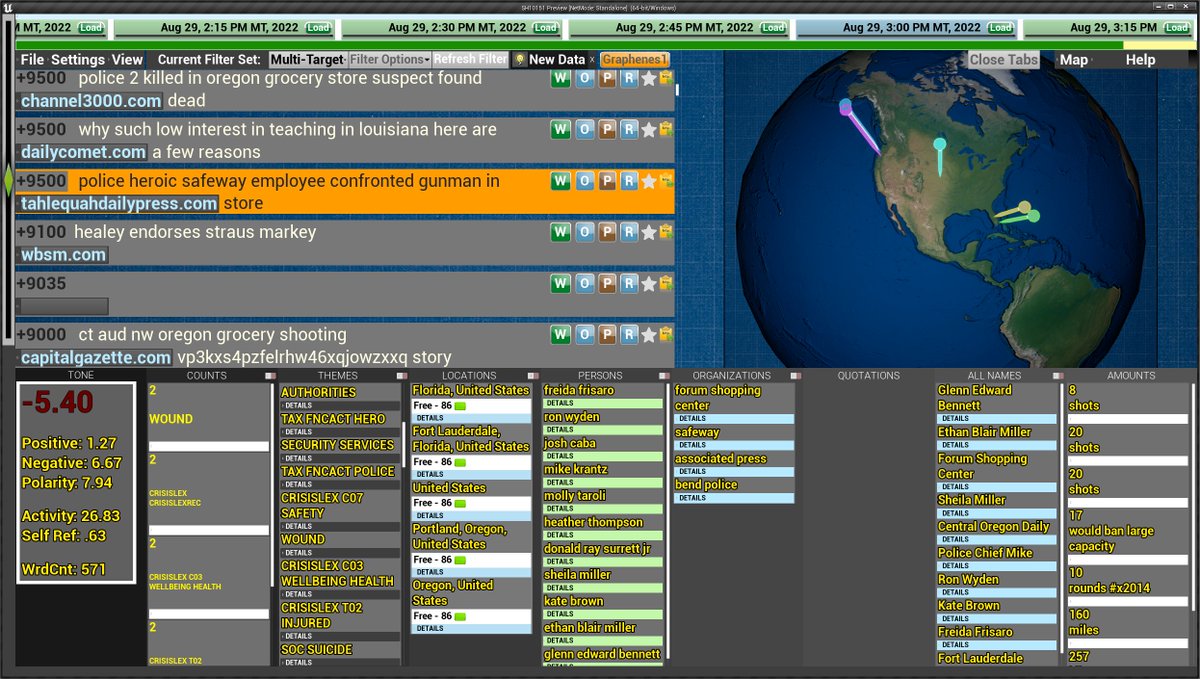Click the R icon on the capitalgazette.com row
1200x679 pixels.
pyautogui.click(x=628, y=334)
